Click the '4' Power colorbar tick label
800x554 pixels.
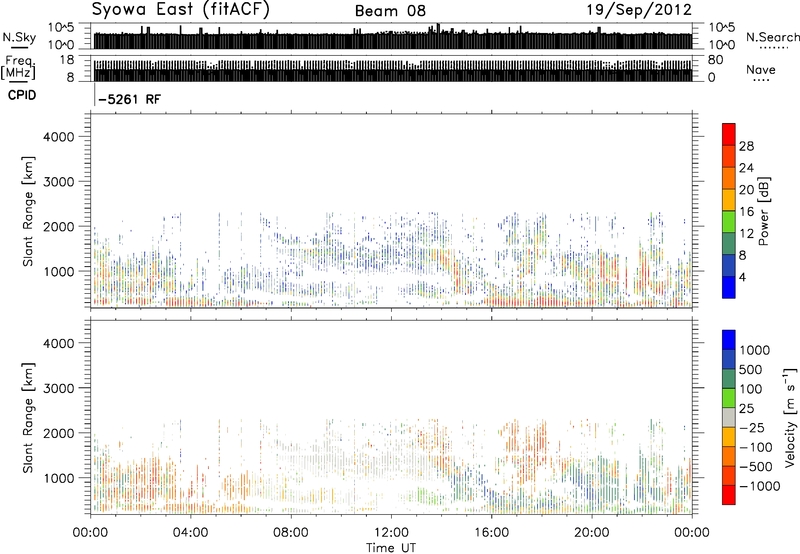[743, 277]
